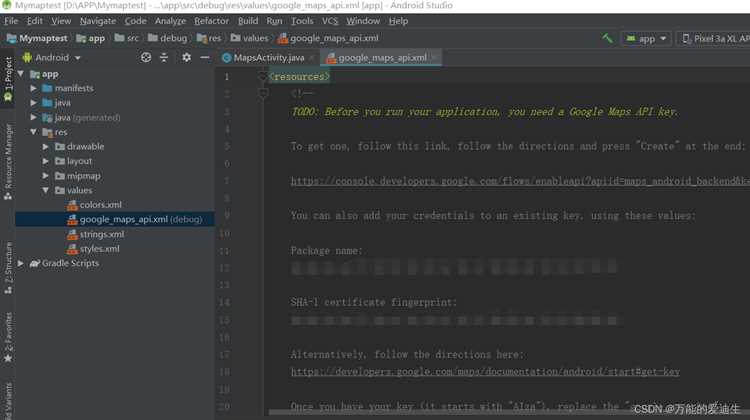Open the developers.google.com maps documentation link
The height and width of the screenshot is (420, 750).
485,372
